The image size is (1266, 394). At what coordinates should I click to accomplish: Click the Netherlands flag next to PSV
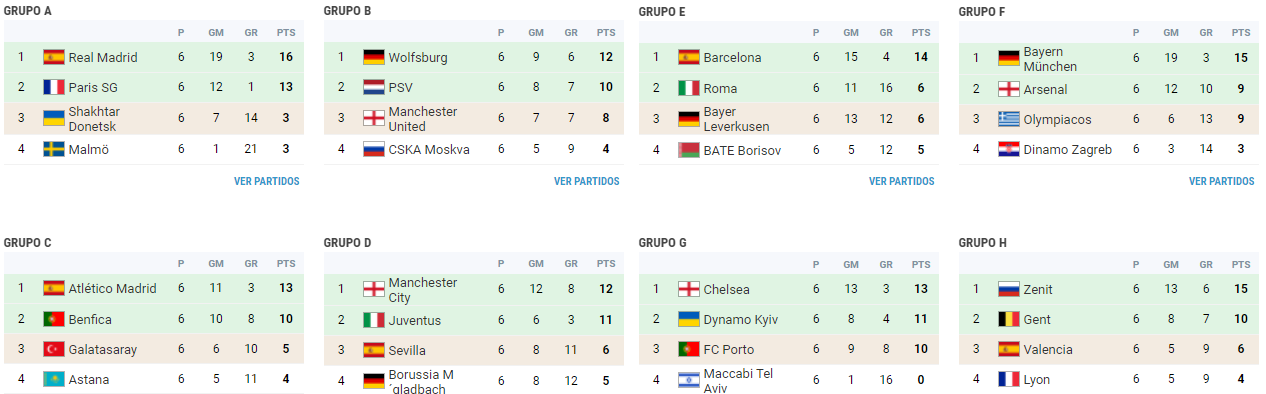coord(374,87)
